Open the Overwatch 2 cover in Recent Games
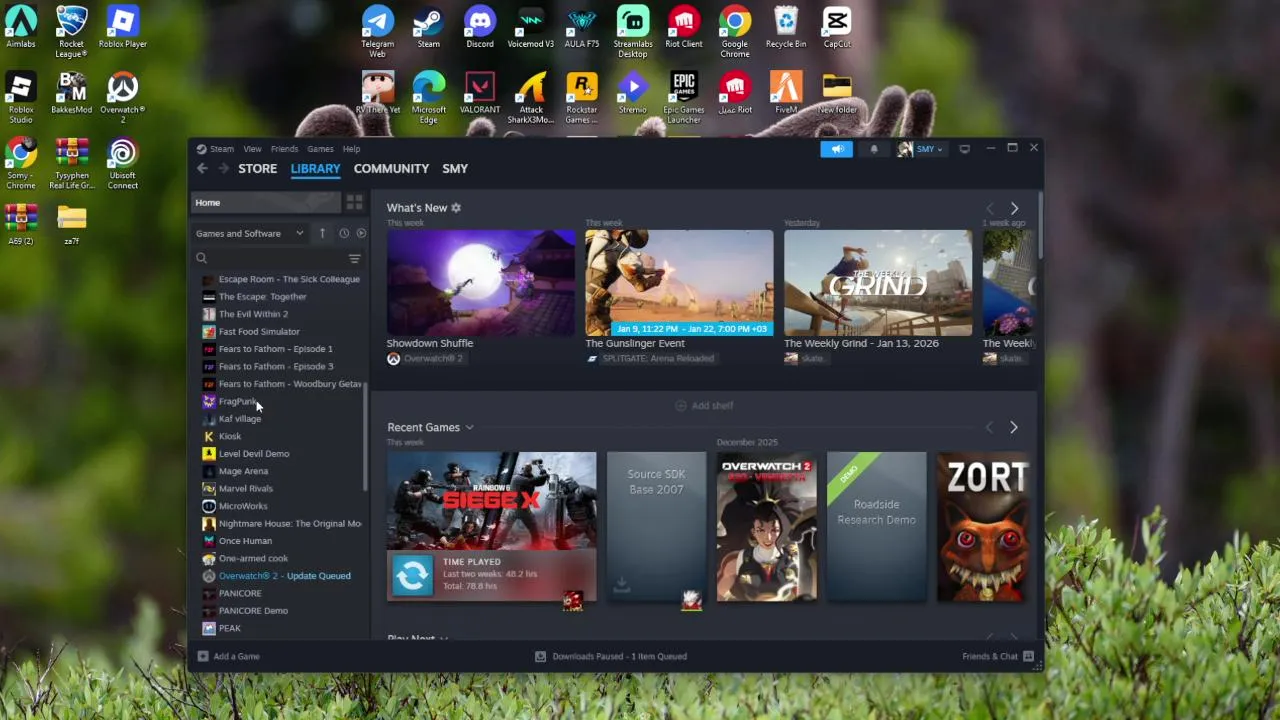 click(767, 527)
